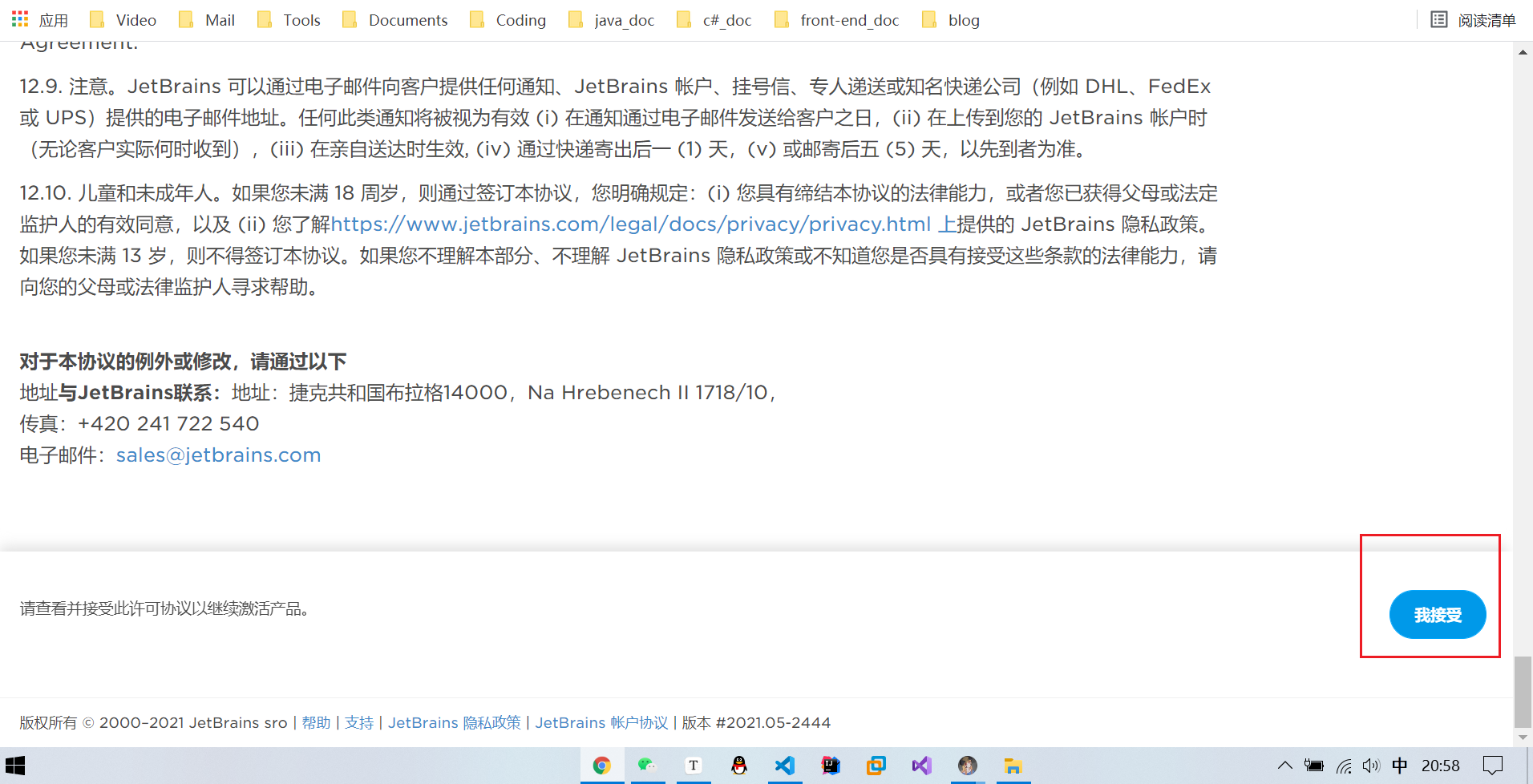Launch Google Chrome from the taskbar

tap(602, 766)
